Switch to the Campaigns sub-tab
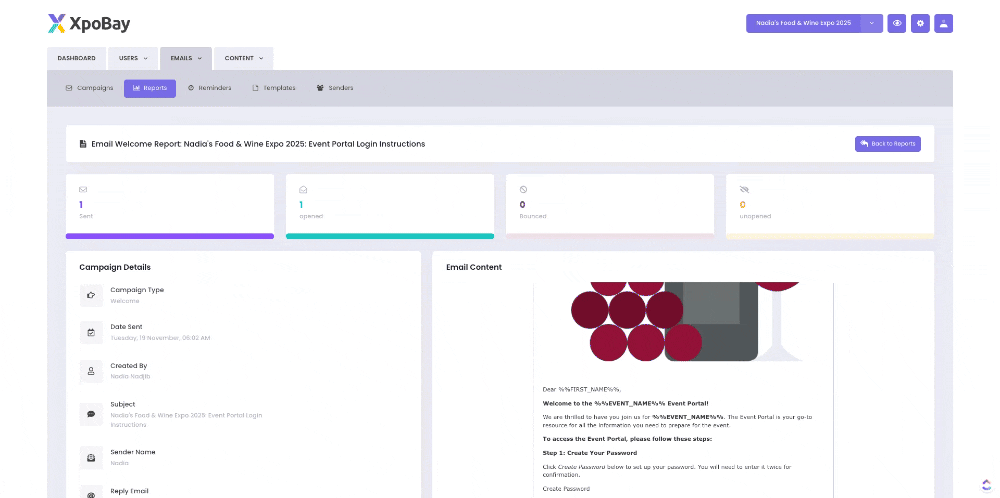This screenshot has width=1000, height=498. point(89,88)
